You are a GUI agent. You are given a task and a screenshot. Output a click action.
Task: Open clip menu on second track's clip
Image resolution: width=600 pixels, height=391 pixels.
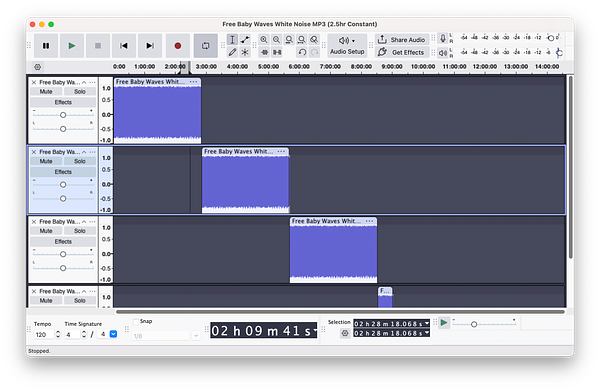coord(282,152)
